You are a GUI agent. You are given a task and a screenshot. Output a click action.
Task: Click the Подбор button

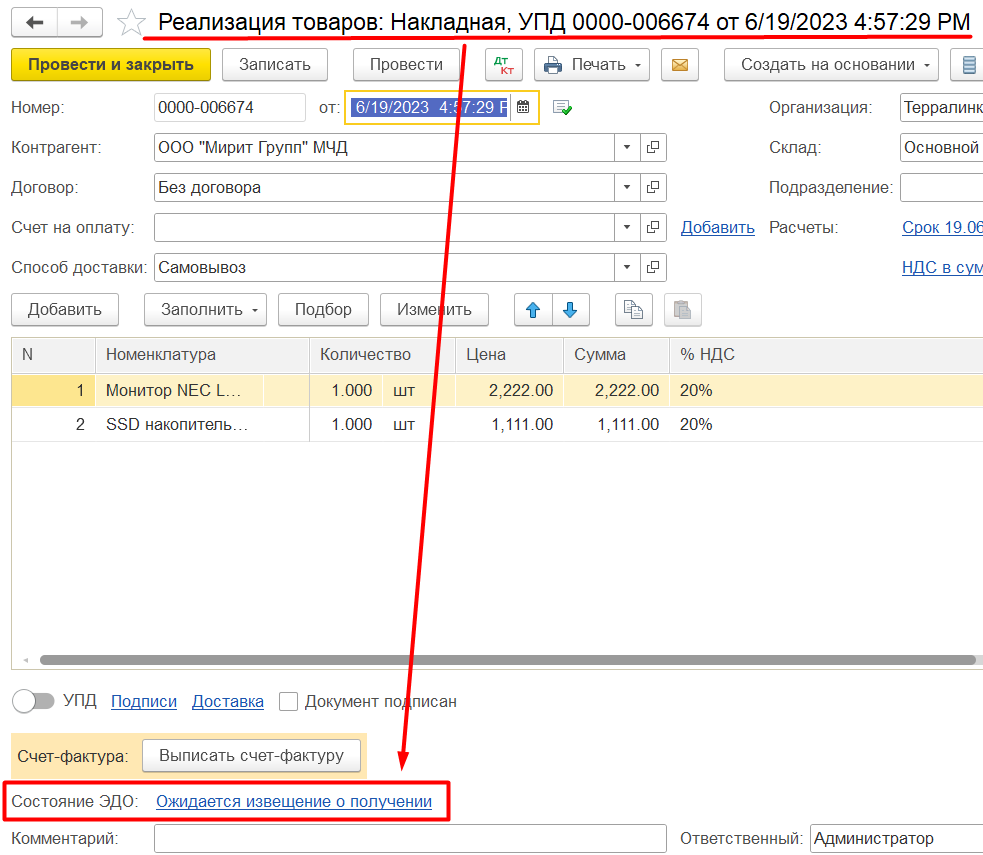(x=323, y=310)
